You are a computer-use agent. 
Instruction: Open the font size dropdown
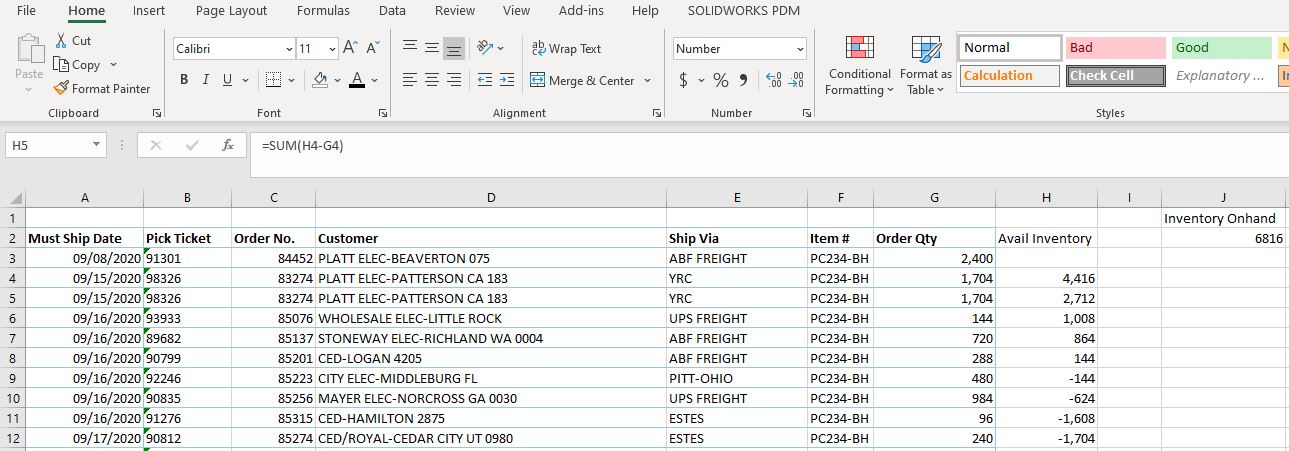pos(332,48)
